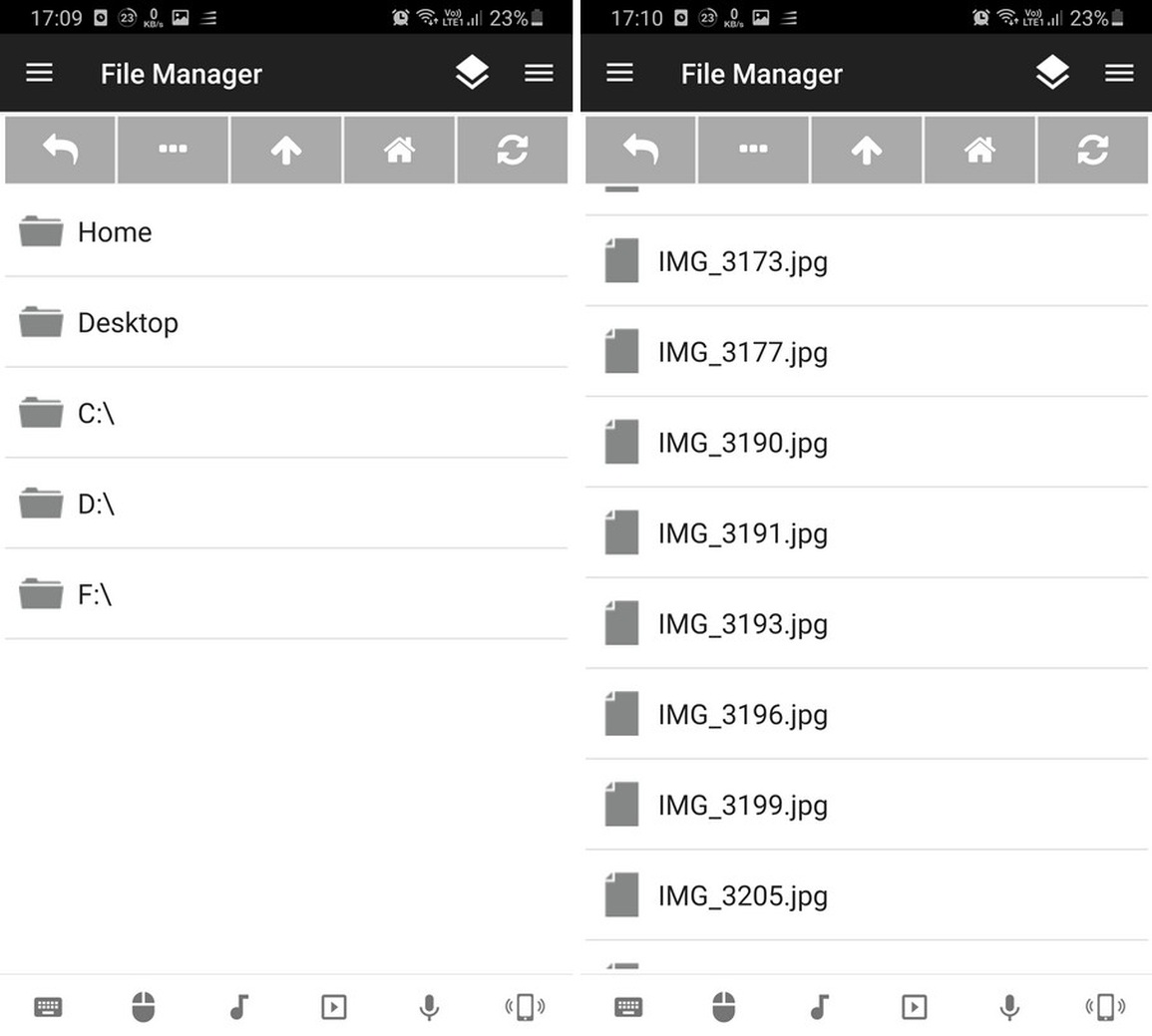Image resolution: width=1152 pixels, height=1036 pixels.
Task: Browse the F:\ drive
Action: 286,594
